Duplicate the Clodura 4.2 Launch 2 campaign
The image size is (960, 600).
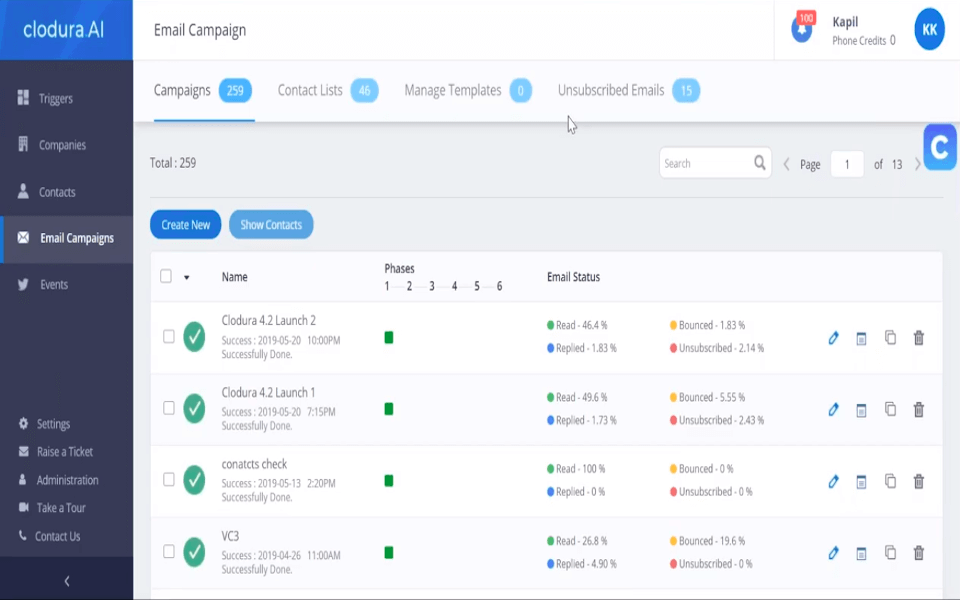pos(890,337)
